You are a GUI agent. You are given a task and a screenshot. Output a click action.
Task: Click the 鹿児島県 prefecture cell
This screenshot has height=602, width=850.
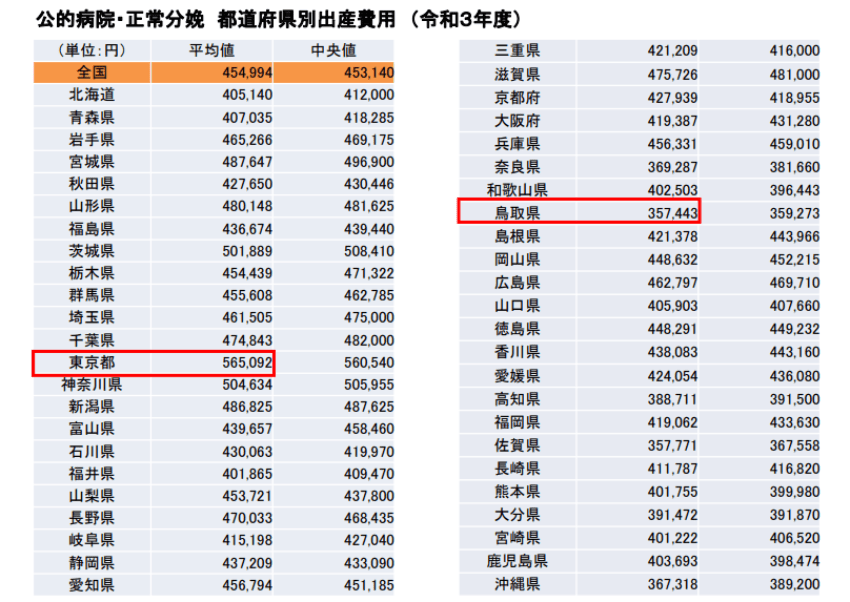tap(517, 561)
